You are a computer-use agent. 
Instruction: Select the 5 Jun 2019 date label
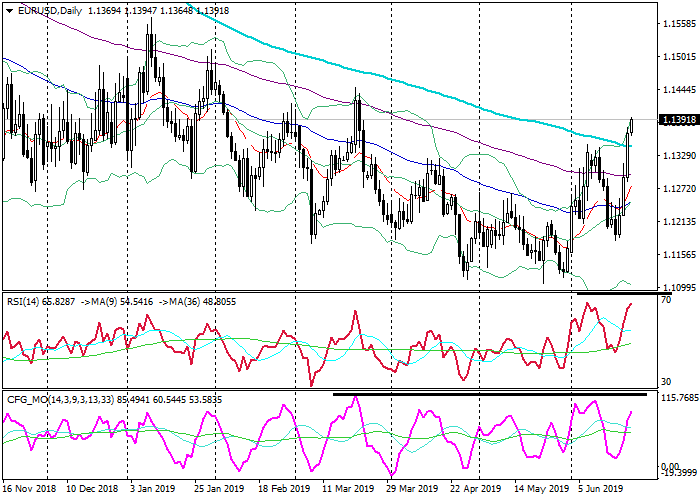[x=600, y=489]
